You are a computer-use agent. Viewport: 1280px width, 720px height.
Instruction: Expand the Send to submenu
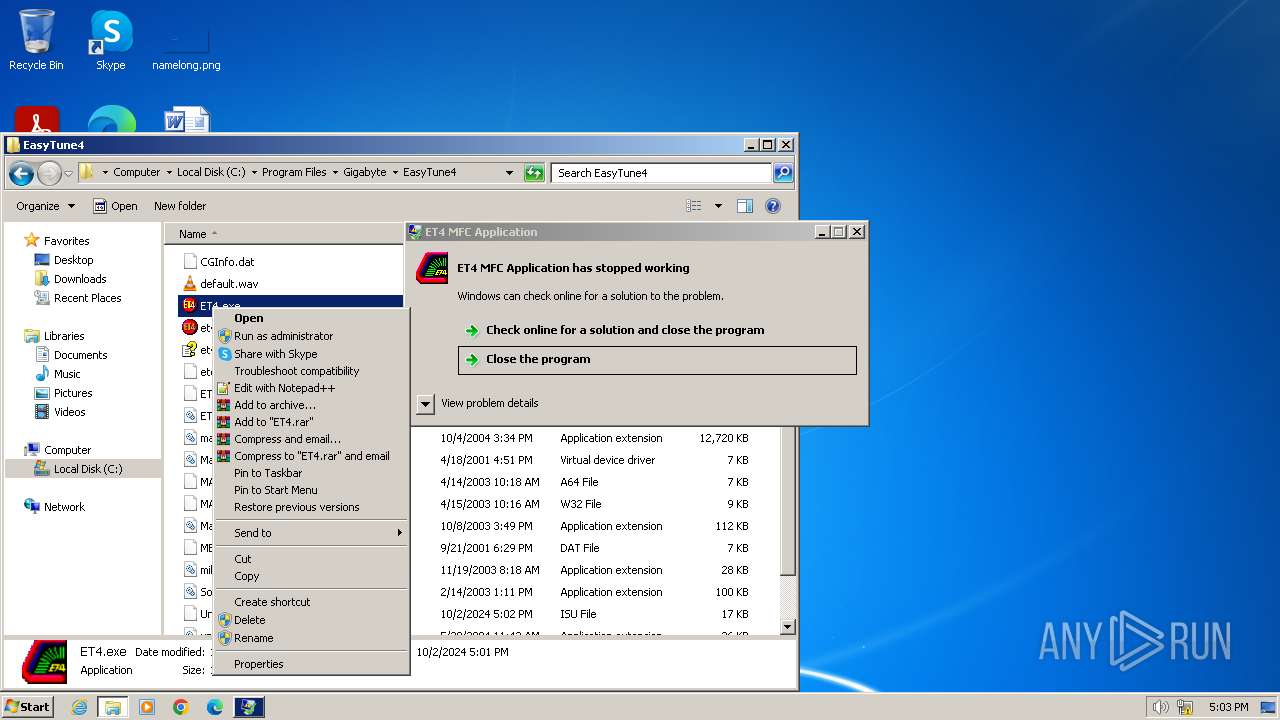[x=311, y=533]
